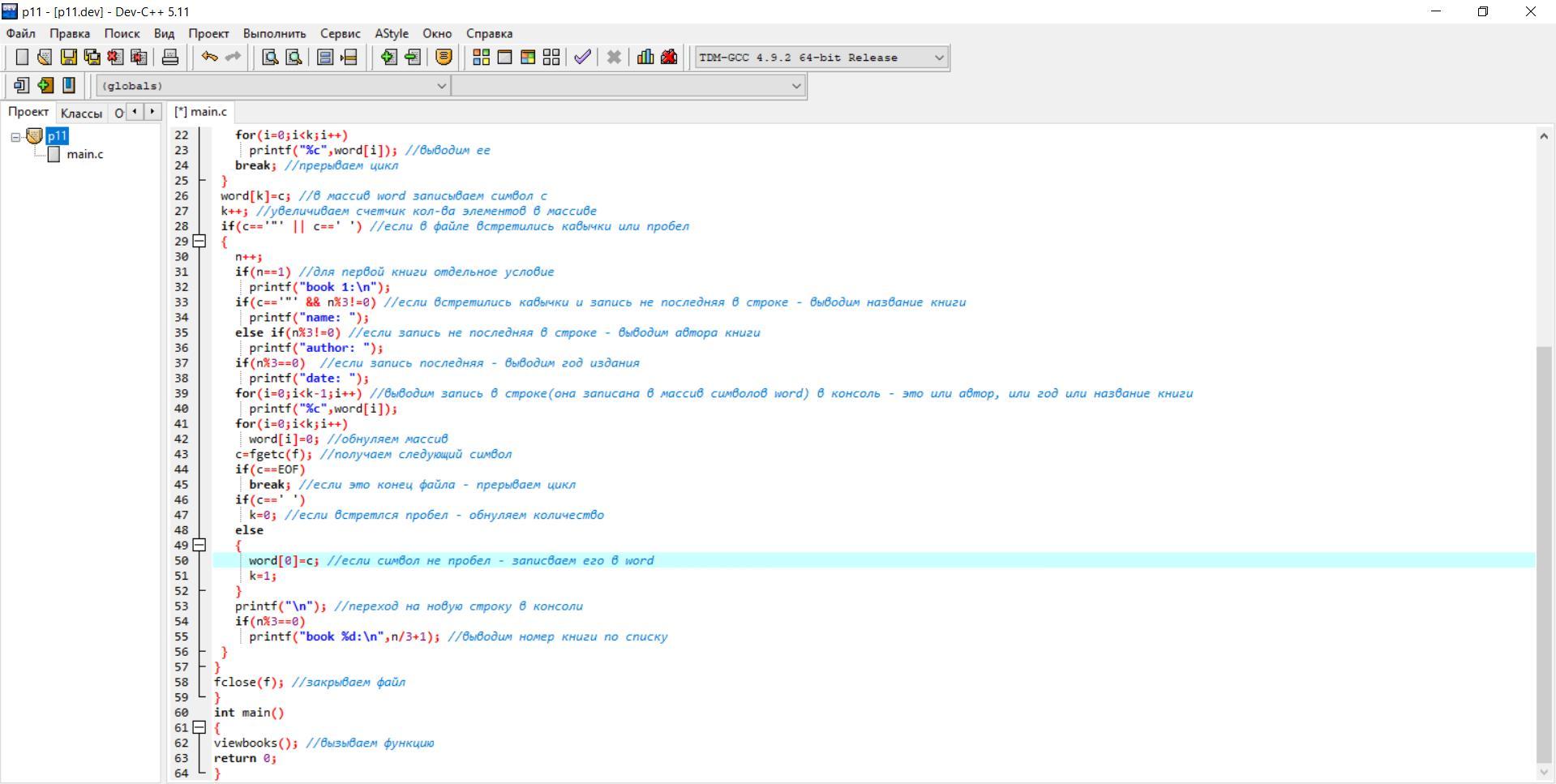
Task: Collapse the main function fold at line 61
Action: pyautogui.click(x=199, y=727)
